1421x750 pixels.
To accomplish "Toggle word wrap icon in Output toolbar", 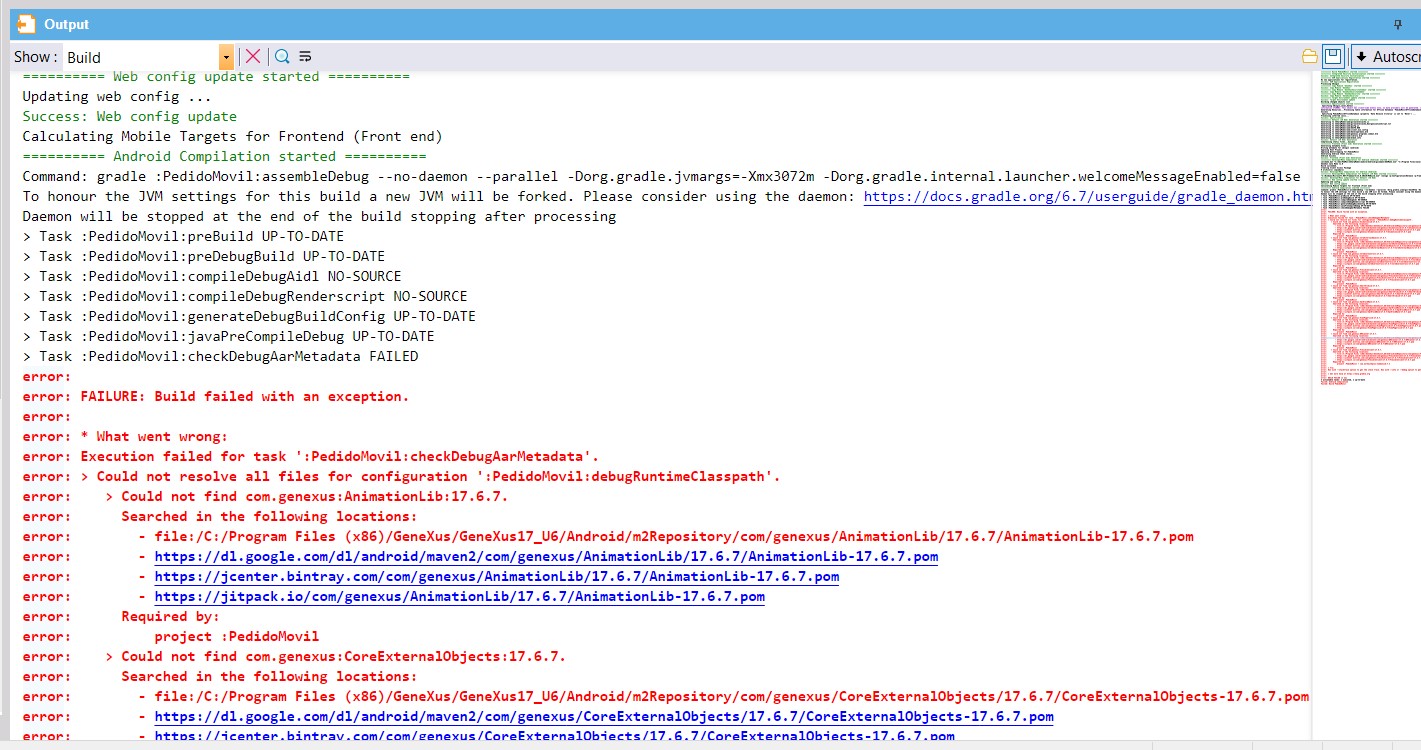I will pos(306,57).
